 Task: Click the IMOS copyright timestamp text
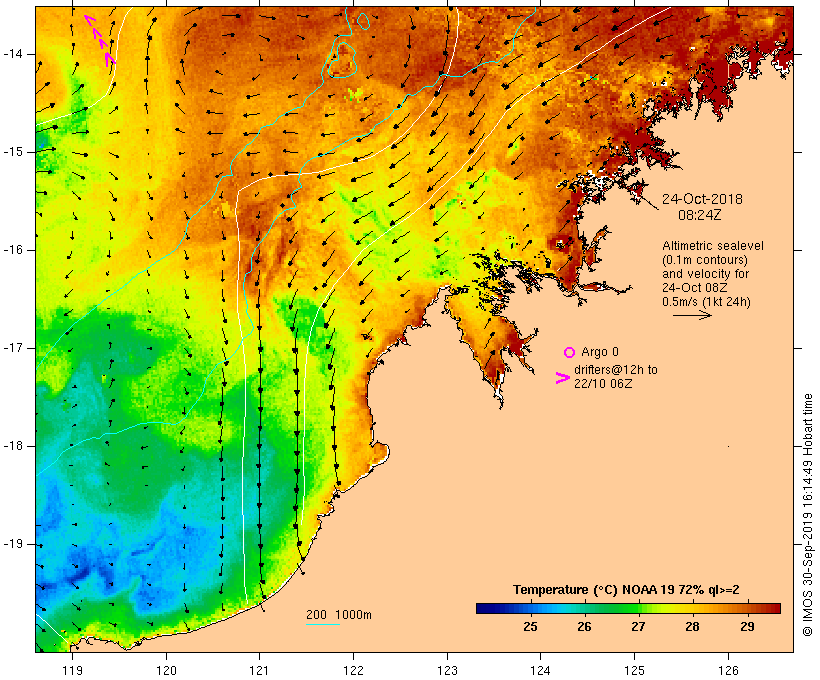(x=807, y=515)
